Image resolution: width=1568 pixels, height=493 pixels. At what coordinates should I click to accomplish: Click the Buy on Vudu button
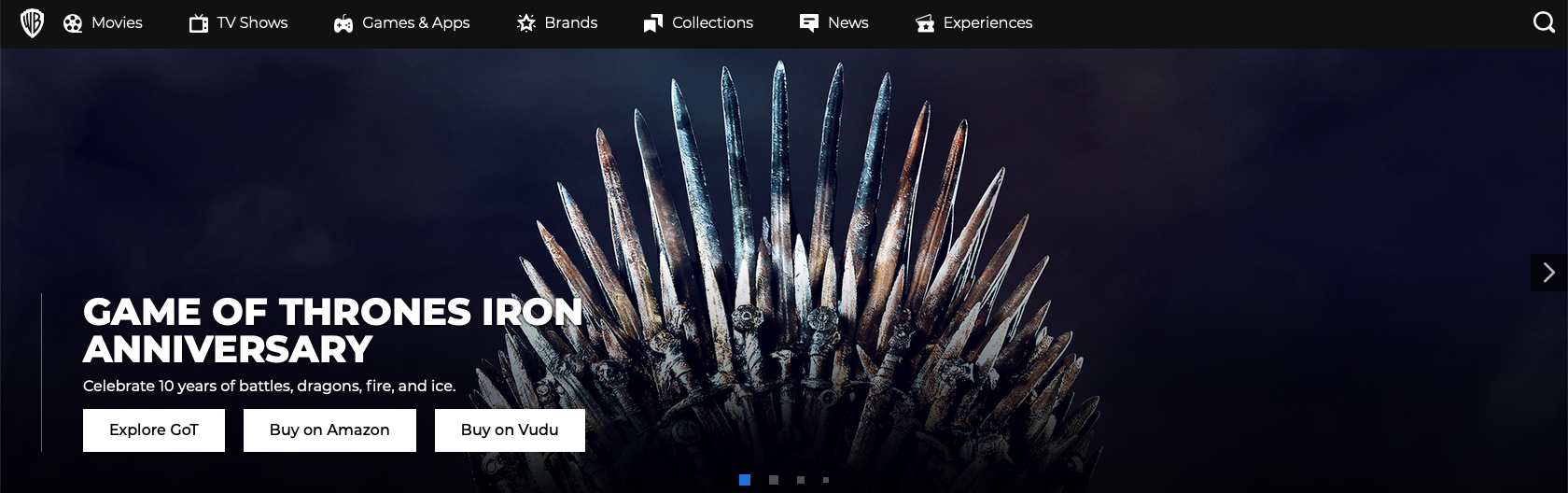pos(510,430)
